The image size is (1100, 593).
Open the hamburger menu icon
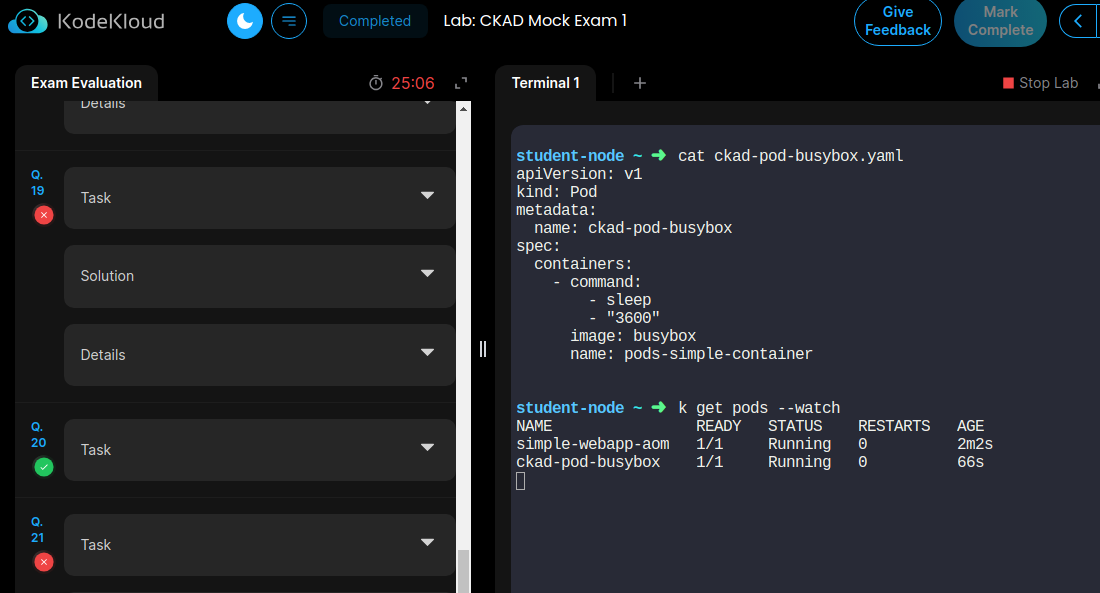point(289,21)
